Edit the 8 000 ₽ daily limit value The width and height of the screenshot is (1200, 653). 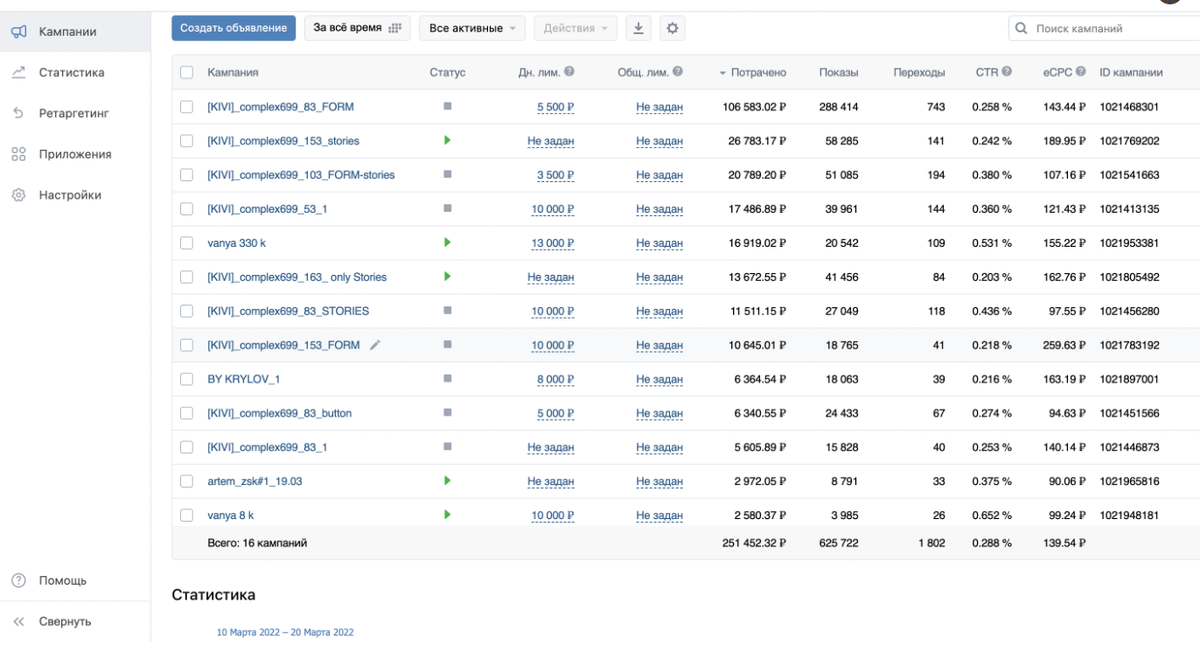[x=555, y=379]
